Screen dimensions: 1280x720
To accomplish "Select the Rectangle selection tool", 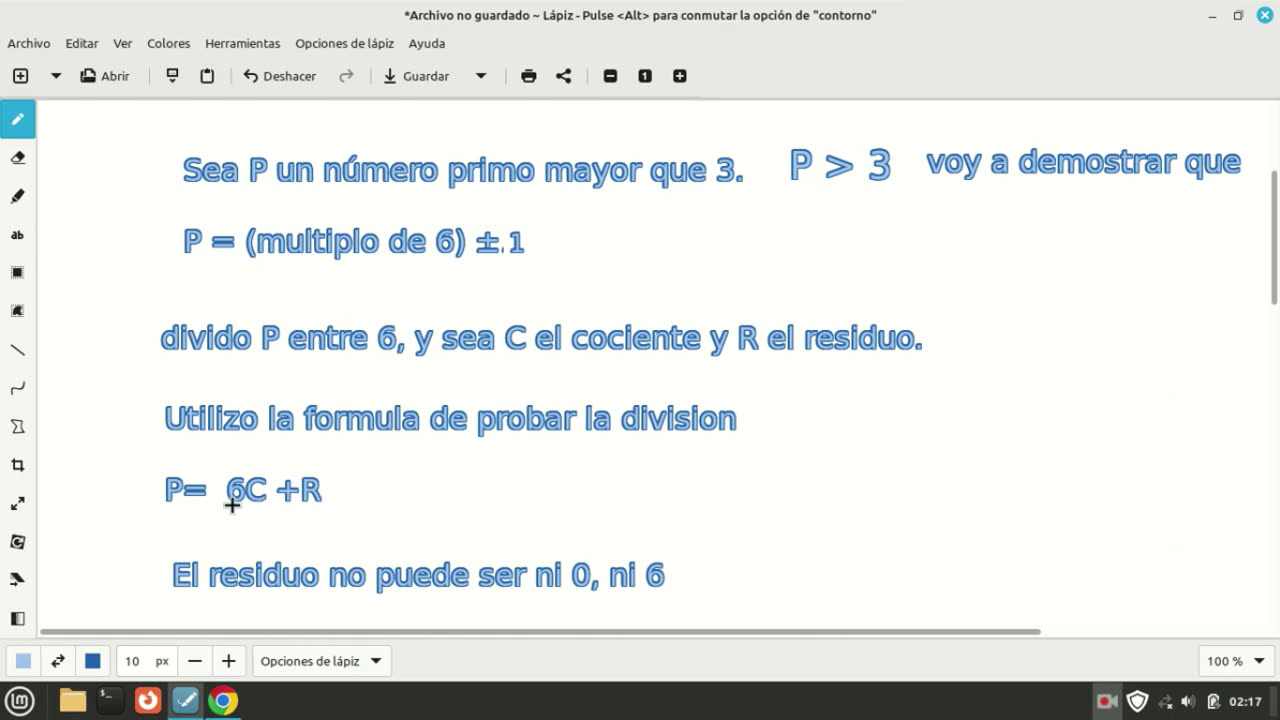I will coord(18,273).
